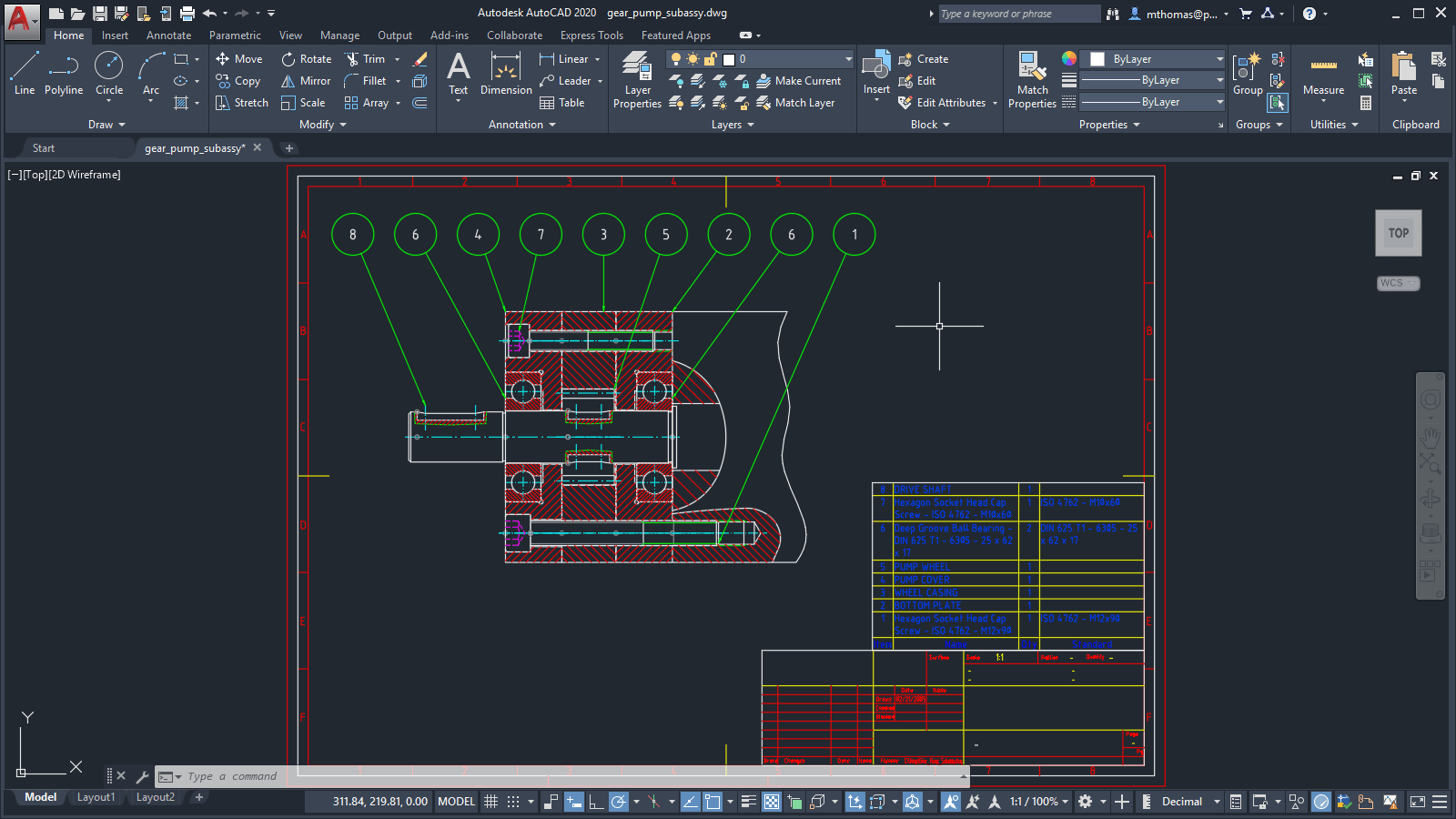Click the Polyline tool icon
Viewport: 1456px width, 819px height.
click(64, 66)
